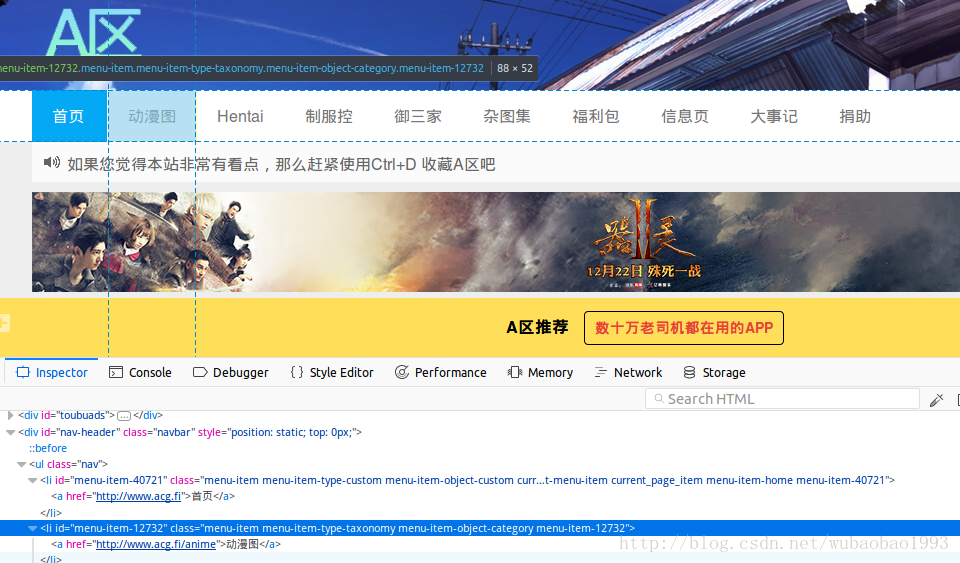Image resolution: width=960 pixels, height=563 pixels.
Task: Open the http://www.acg.fi/anime link in markup
Action: (x=156, y=544)
